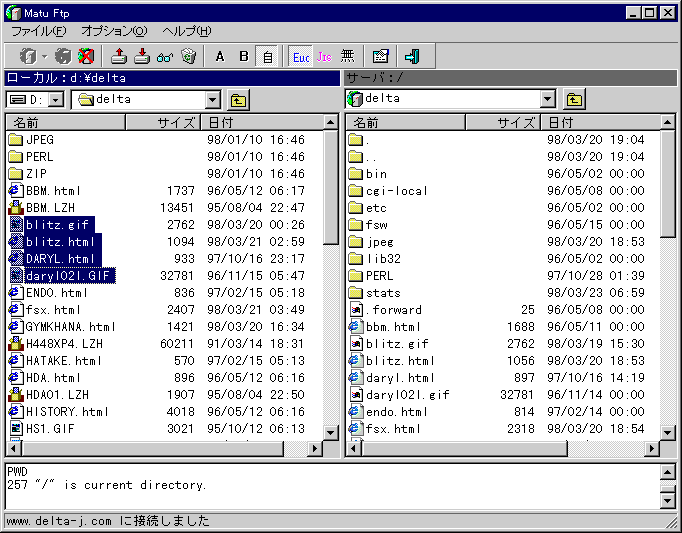Click the download file toolbar icon

tap(142, 56)
